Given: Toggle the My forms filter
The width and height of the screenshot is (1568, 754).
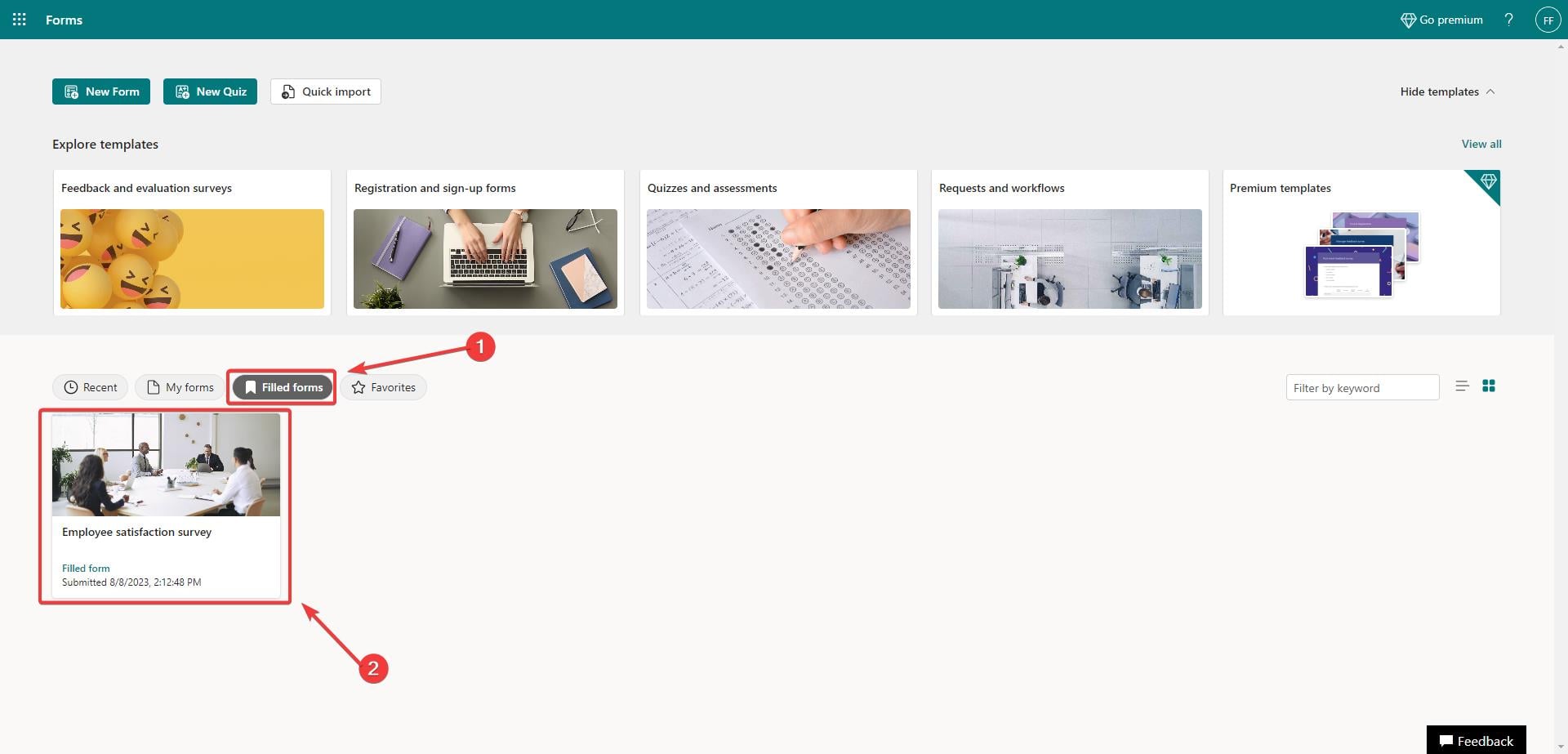Looking at the screenshot, I should 178,386.
